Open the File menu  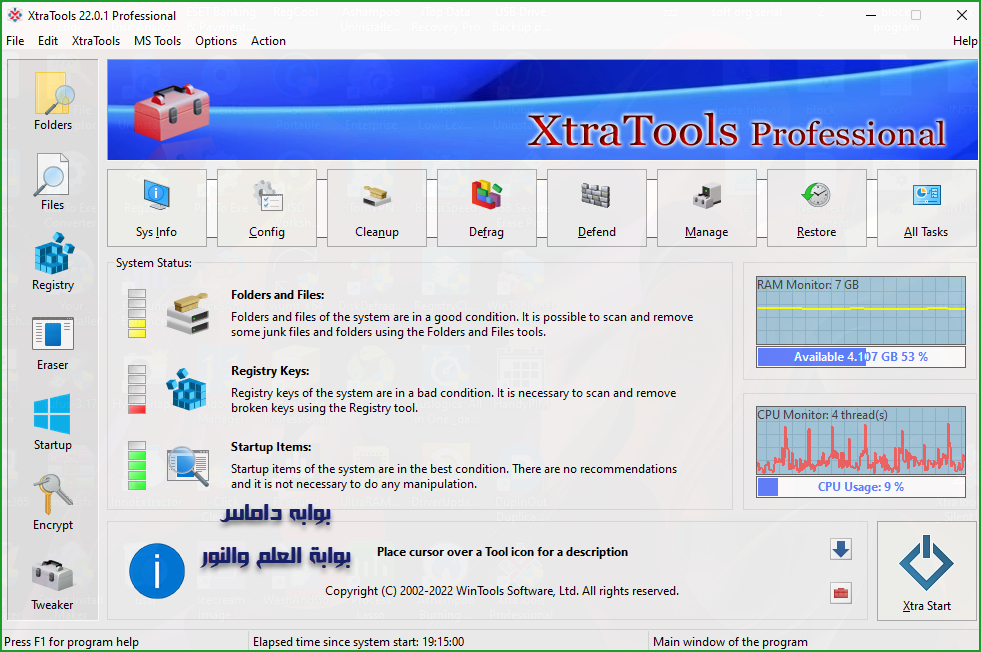coord(15,41)
